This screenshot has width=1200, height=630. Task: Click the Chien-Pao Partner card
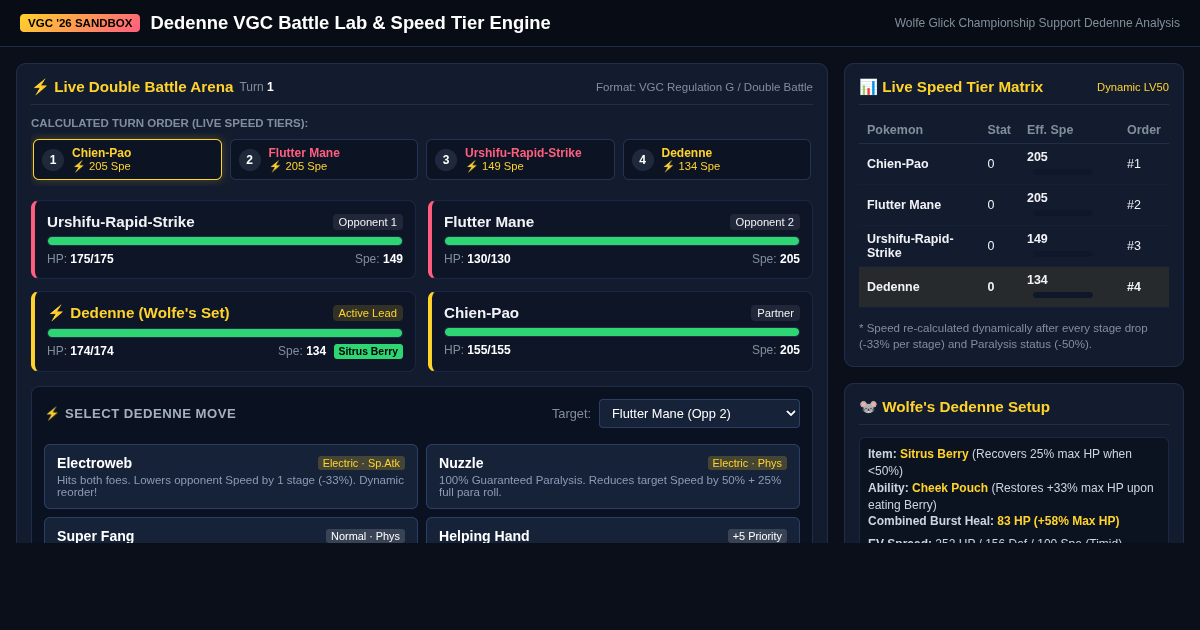620,332
